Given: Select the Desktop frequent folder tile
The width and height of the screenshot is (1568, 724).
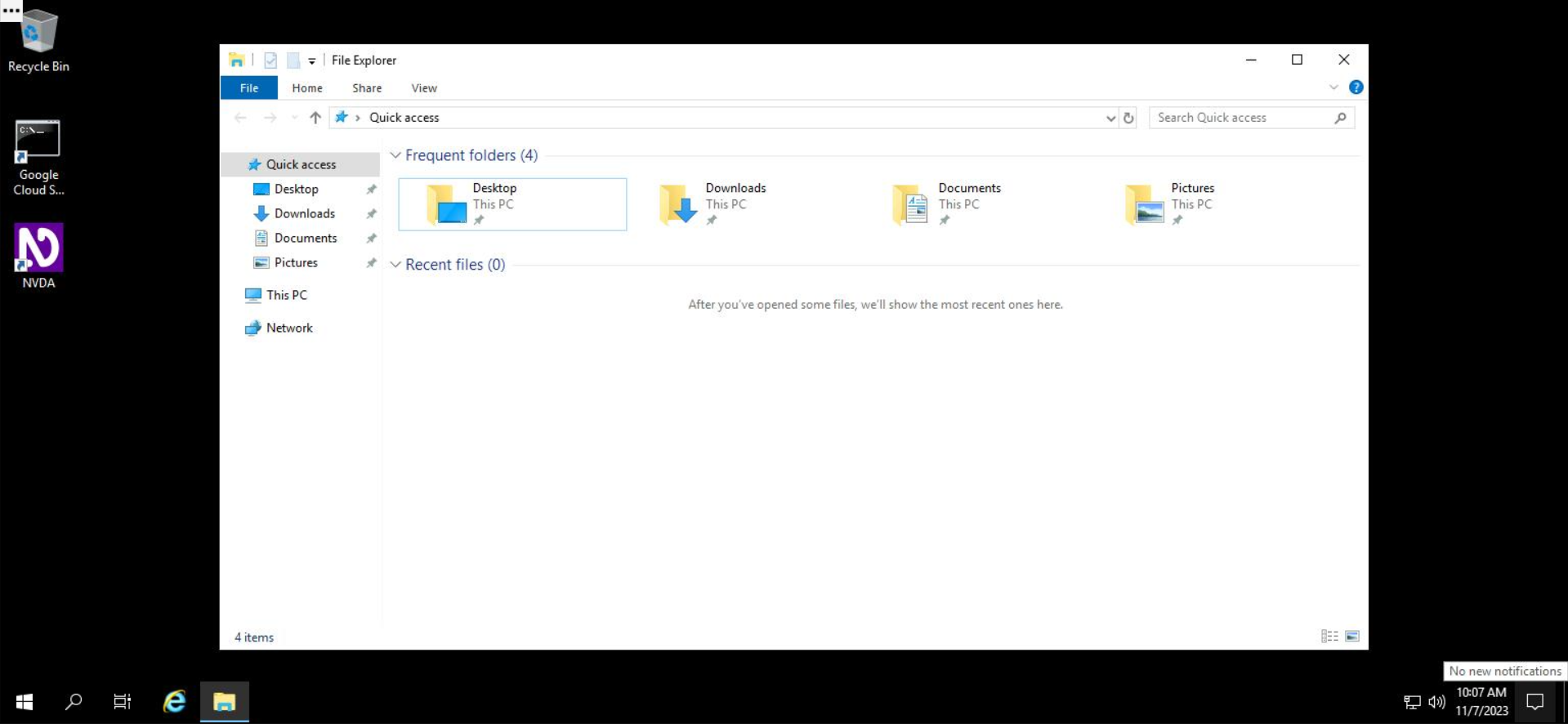Looking at the screenshot, I should pos(512,204).
